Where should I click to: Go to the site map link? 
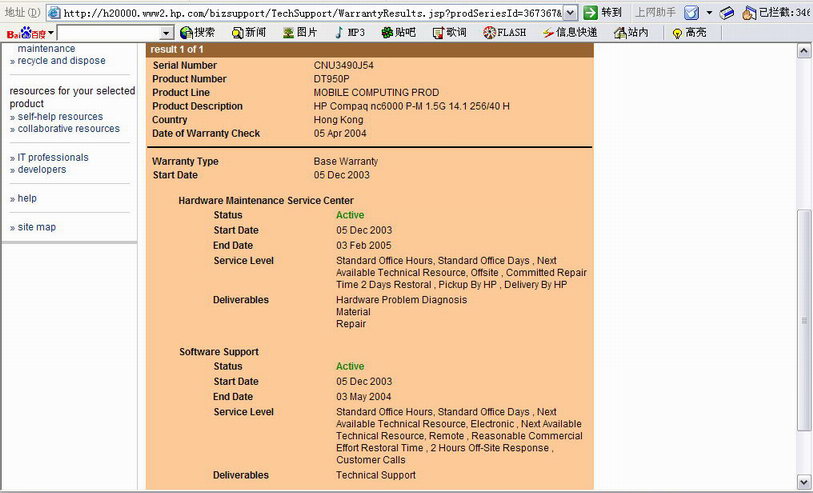(x=37, y=227)
